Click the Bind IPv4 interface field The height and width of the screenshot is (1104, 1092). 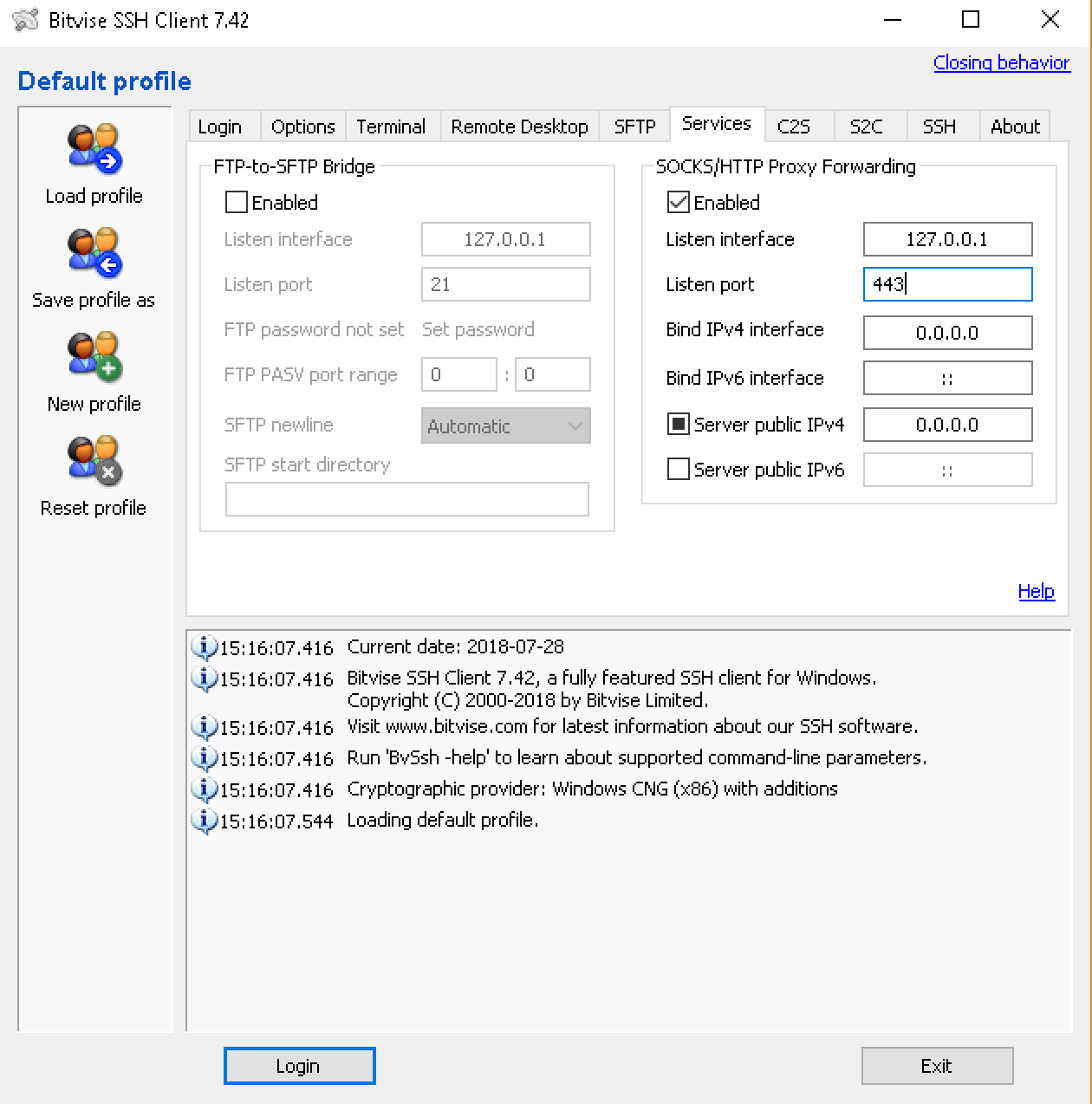[947, 333]
